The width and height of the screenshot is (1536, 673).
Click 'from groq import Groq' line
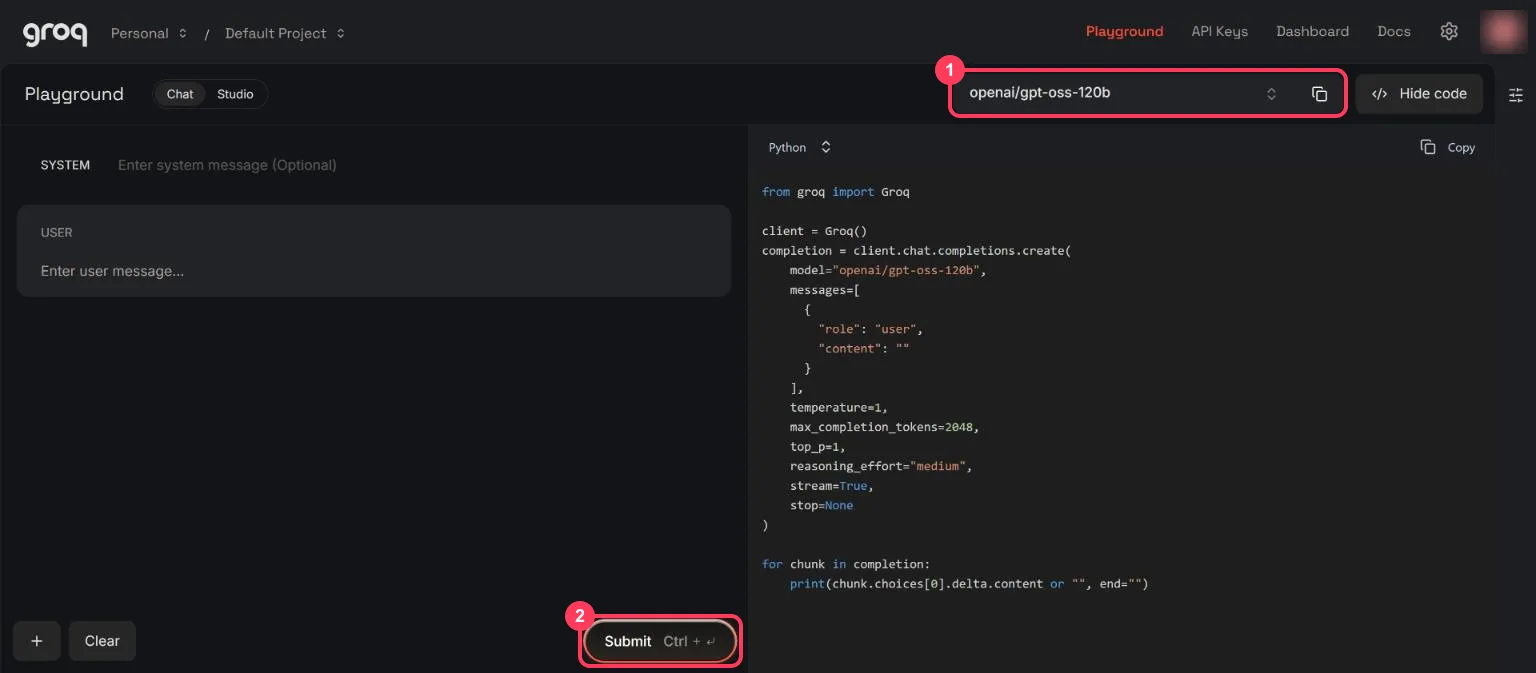point(835,191)
